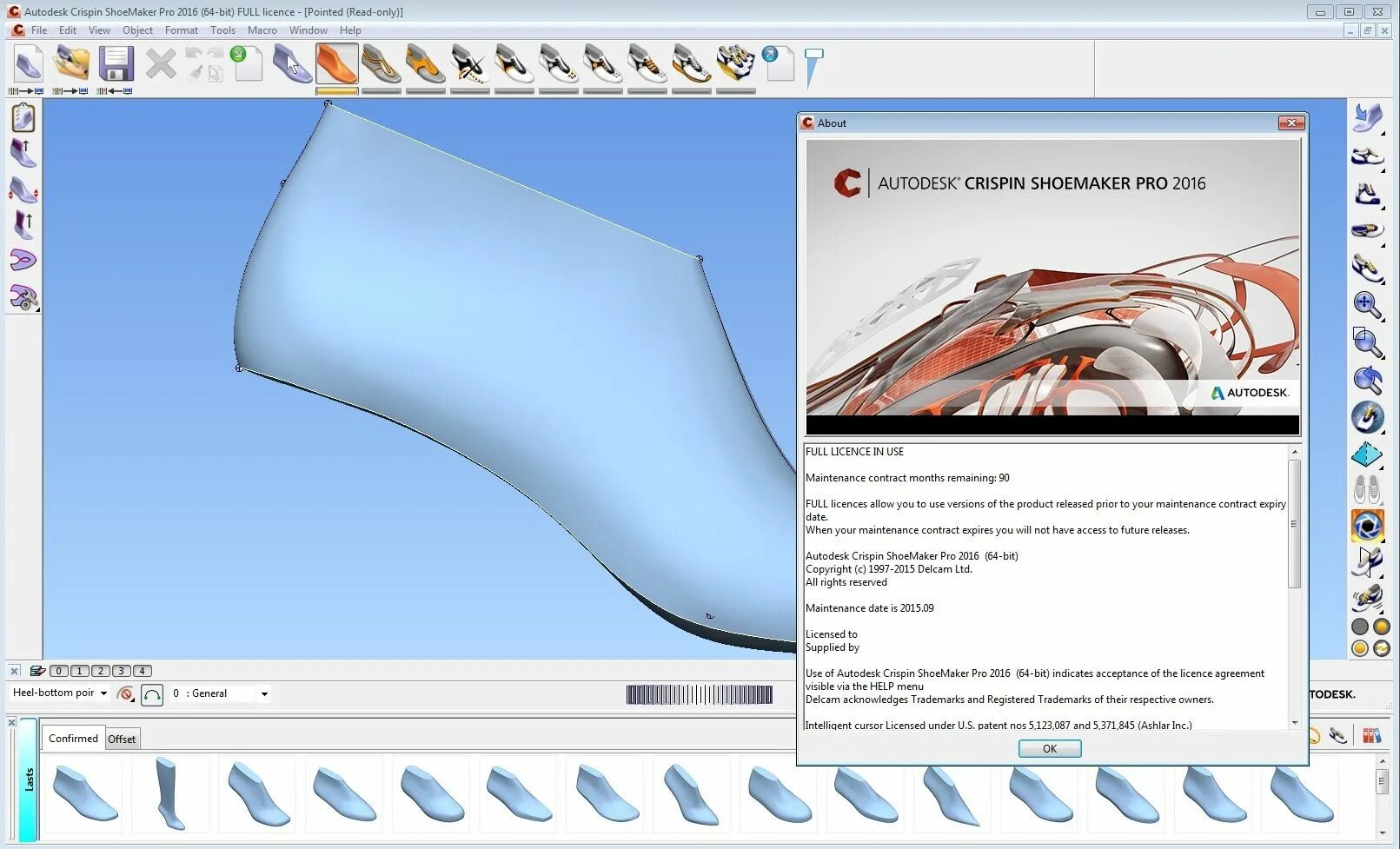The image size is (1400, 849).
Task: Click the last with red arrows icon
Action: click(23, 189)
